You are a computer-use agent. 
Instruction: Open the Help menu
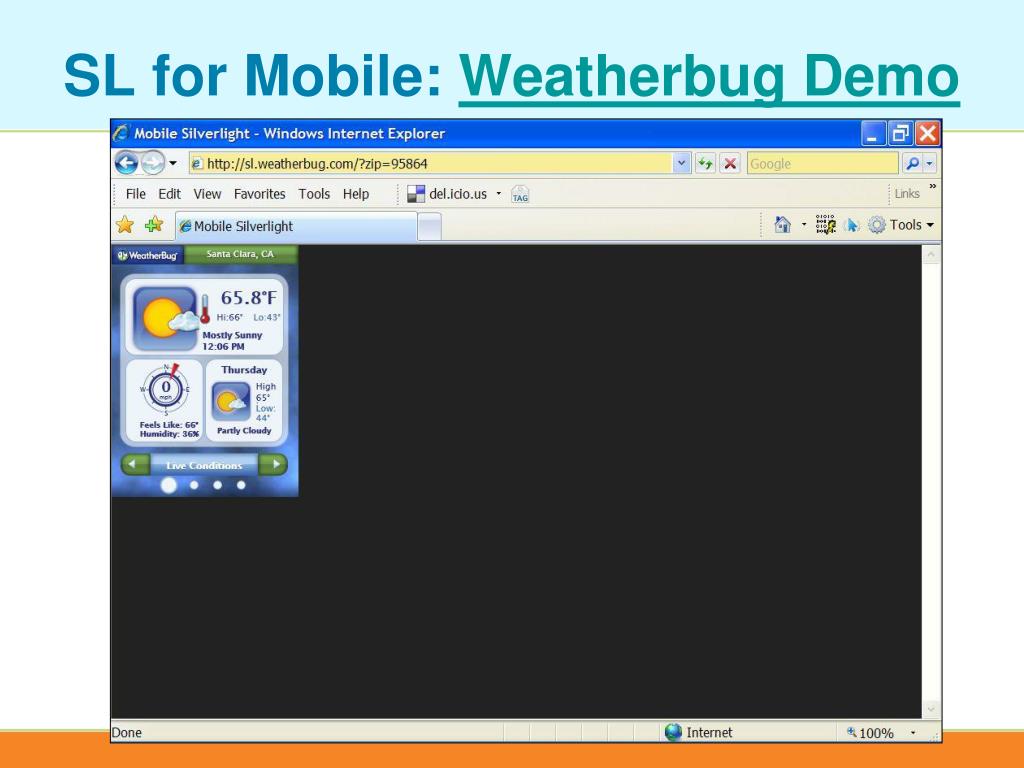coord(356,194)
